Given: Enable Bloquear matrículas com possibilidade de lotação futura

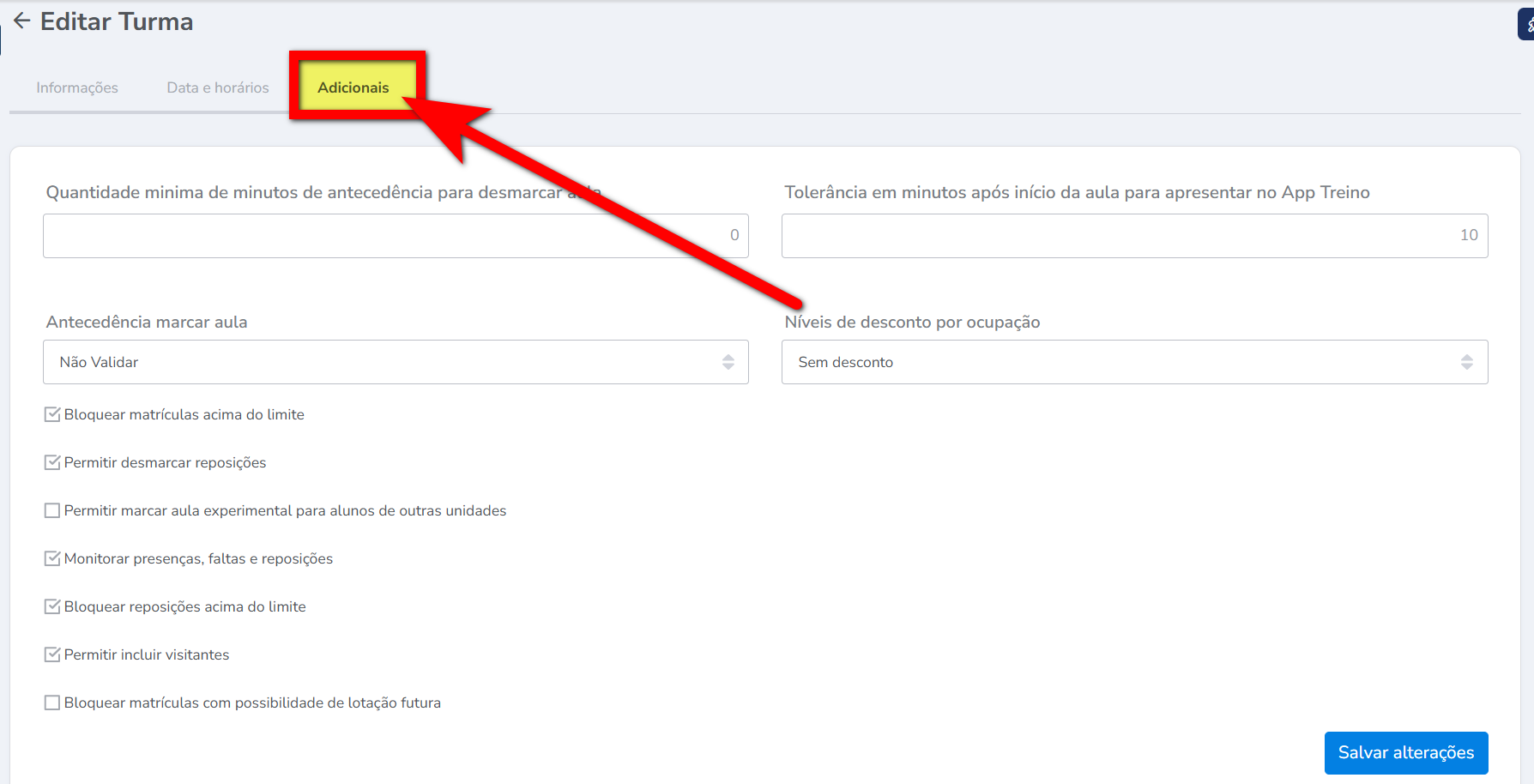Looking at the screenshot, I should (52, 703).
